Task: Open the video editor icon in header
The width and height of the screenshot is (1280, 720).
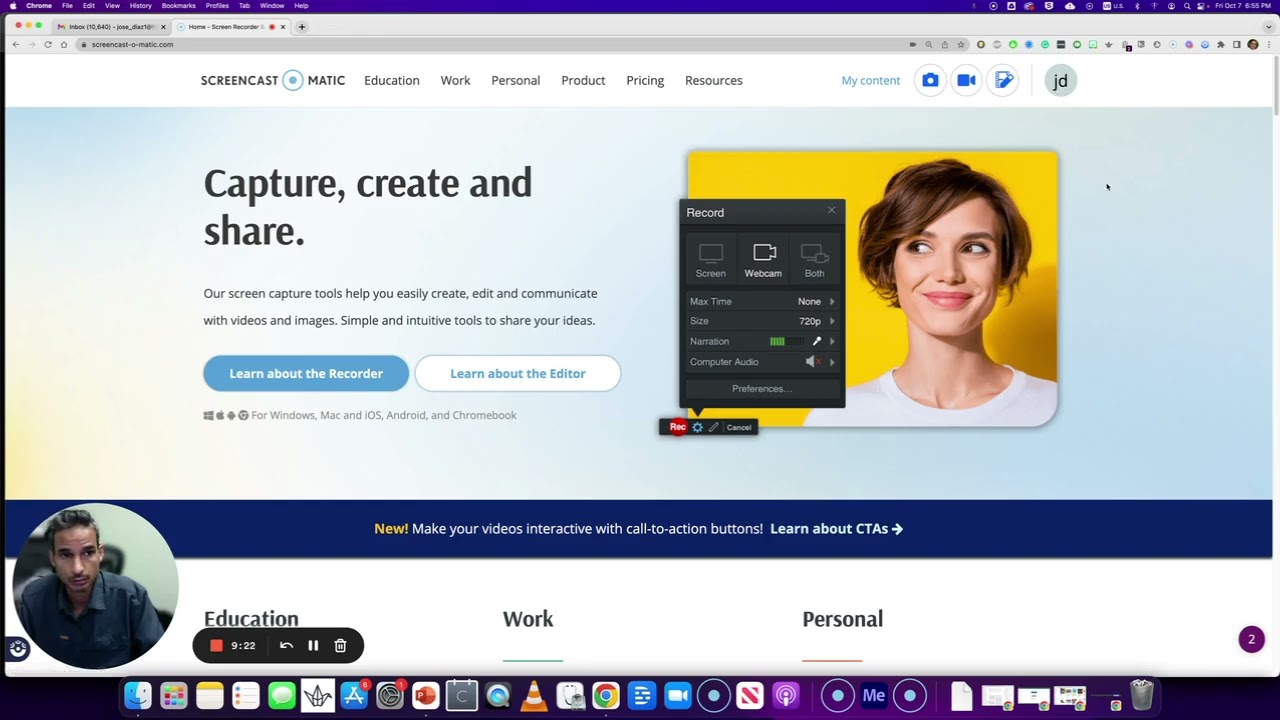Action: click(x=1003, y=80)
